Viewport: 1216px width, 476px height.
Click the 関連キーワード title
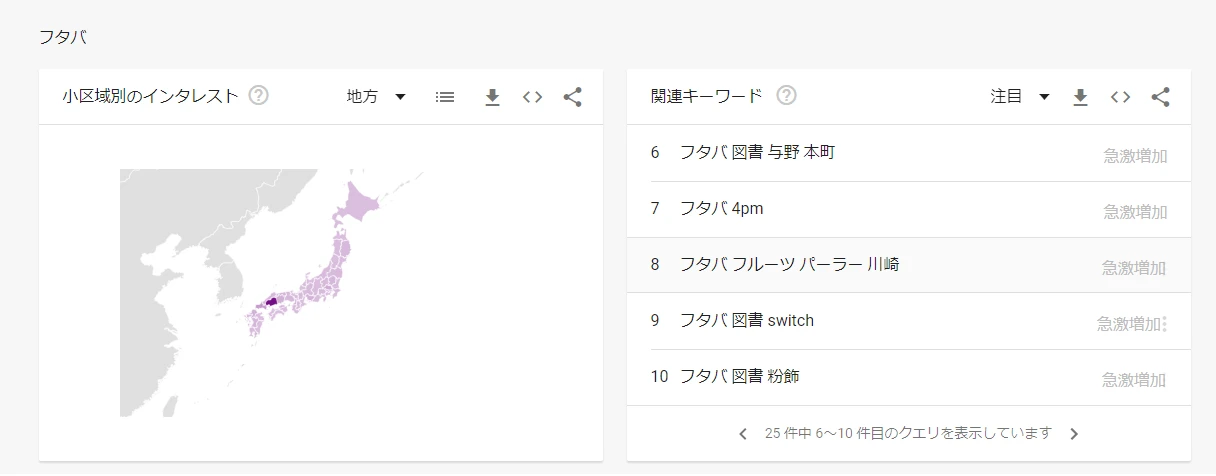[x=706, y=96]
